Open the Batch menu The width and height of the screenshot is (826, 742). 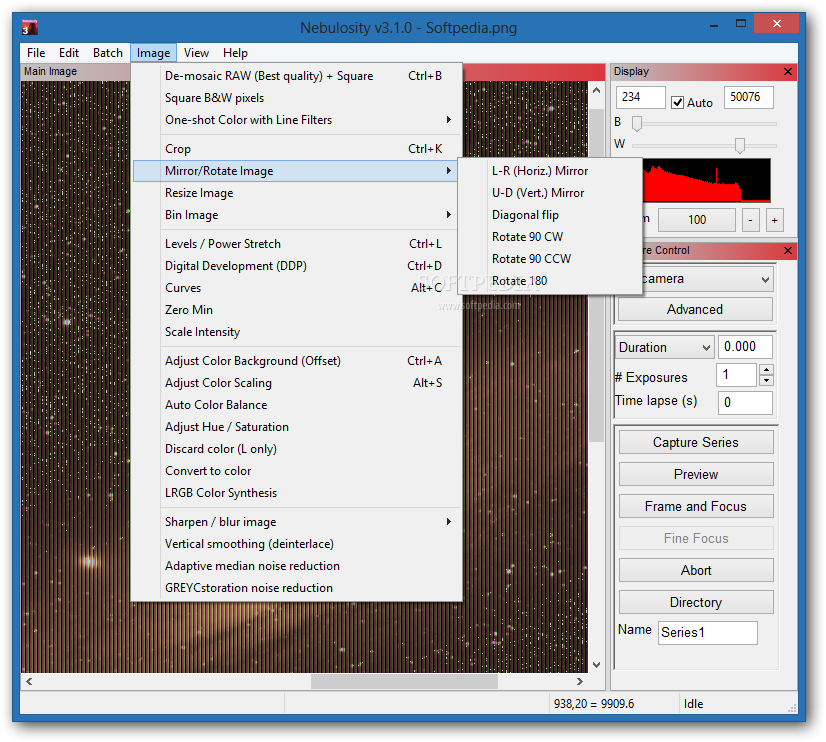click(107, 53)
